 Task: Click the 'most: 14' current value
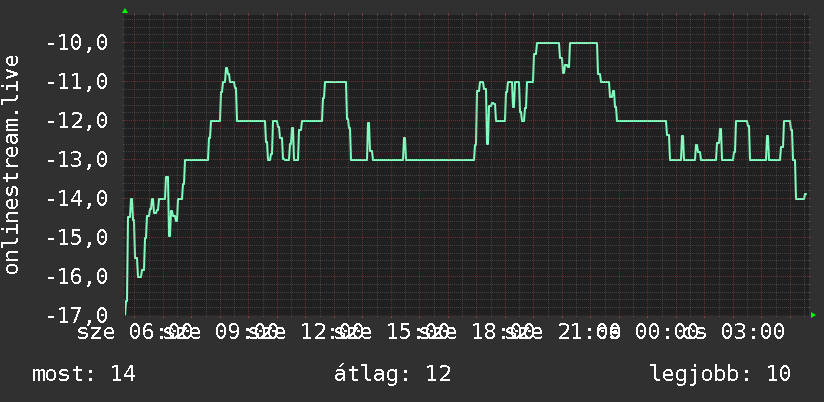(84, 374)
